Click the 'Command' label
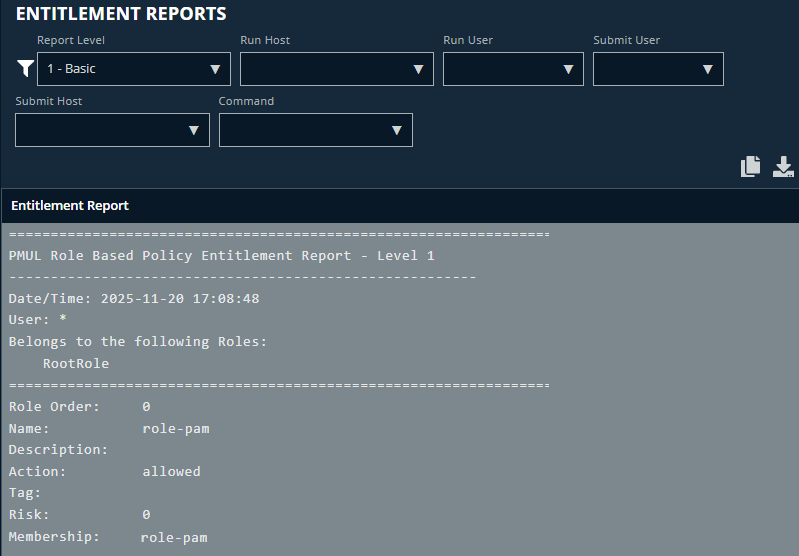Viewport: 799px width, 556px height. pyautogui.click(x=246, y=101)
